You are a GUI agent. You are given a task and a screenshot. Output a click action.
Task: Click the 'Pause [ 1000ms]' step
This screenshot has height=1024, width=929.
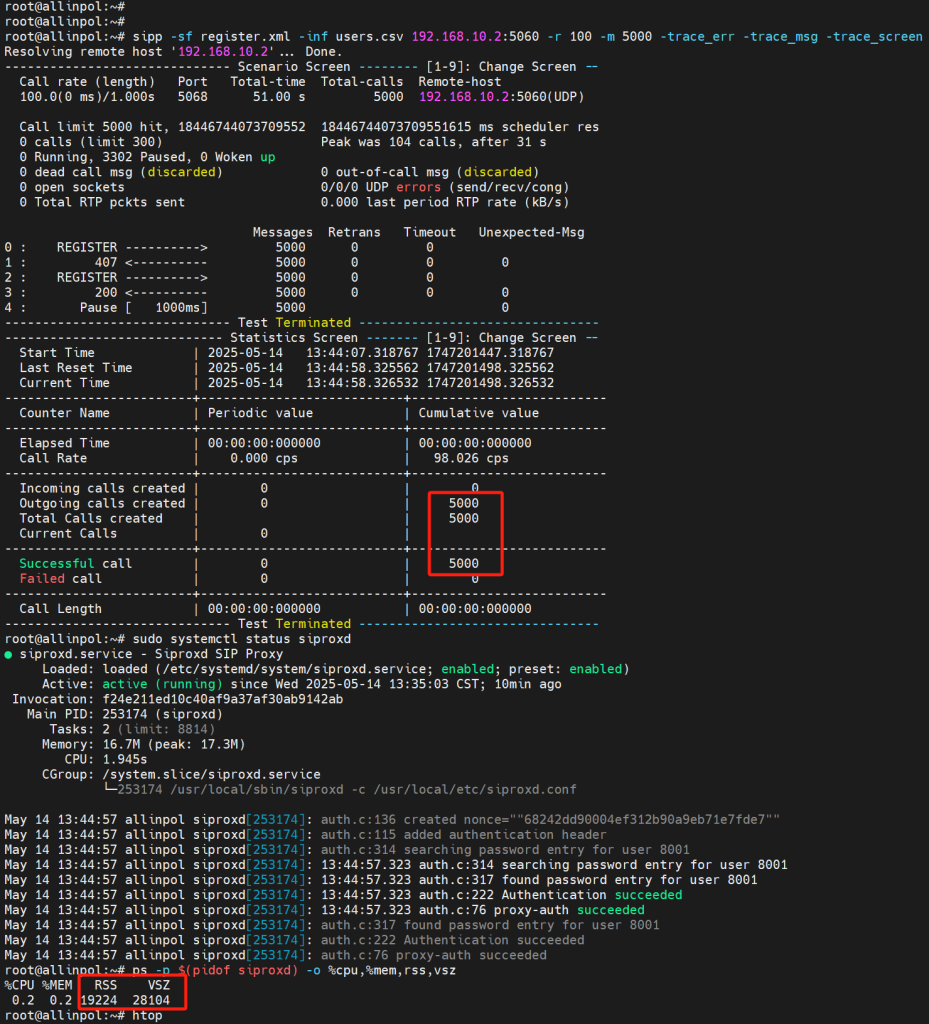click(x=144, y=308)
